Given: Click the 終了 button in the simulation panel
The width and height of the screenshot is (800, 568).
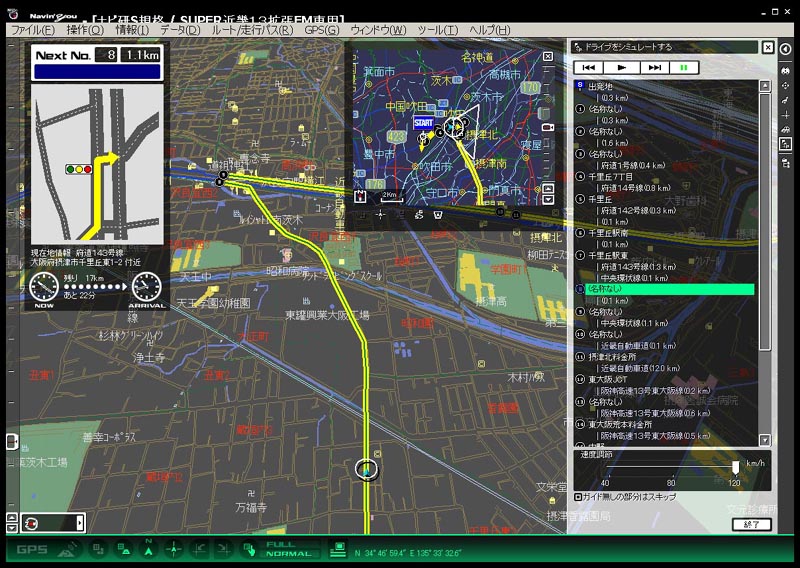Looking at the screenshot, I should coord(752,524).
